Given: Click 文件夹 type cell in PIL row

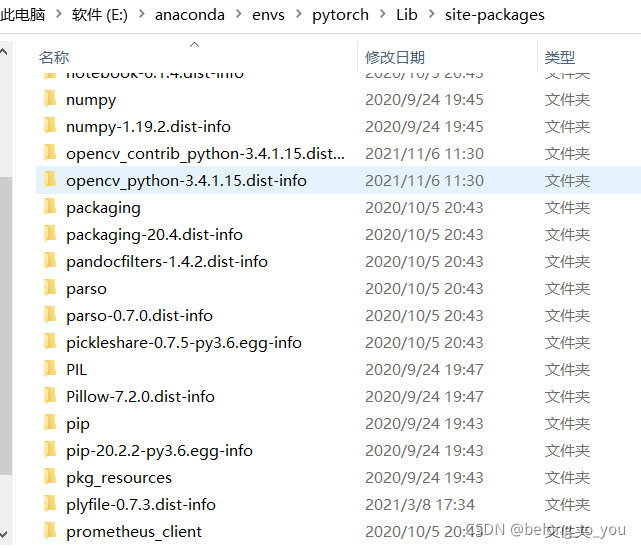Looking at the screenshot, I should (x=567, y=369).
